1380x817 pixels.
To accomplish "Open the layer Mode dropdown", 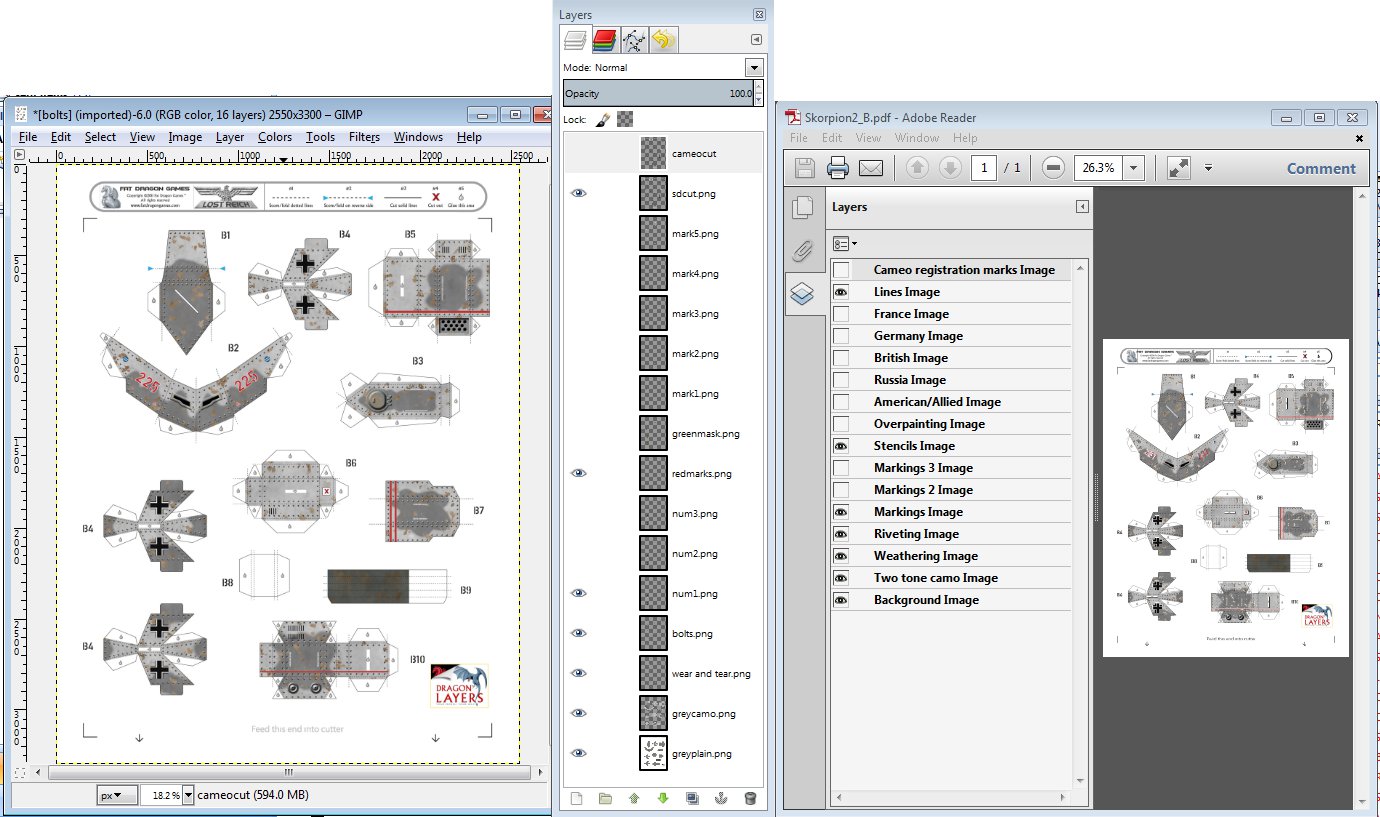I will point(754,68).
